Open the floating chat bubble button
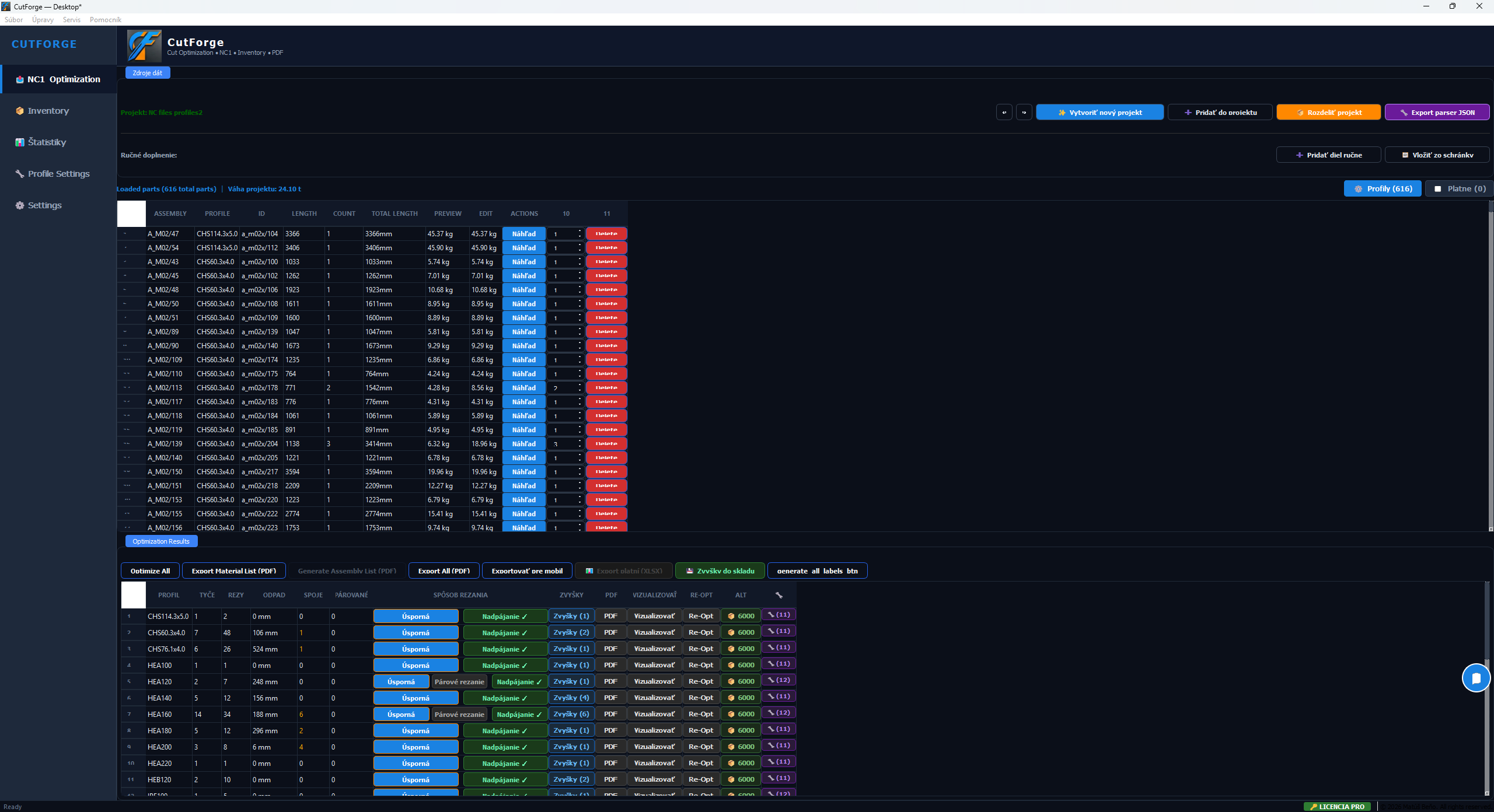 [x=1476, y=678]
